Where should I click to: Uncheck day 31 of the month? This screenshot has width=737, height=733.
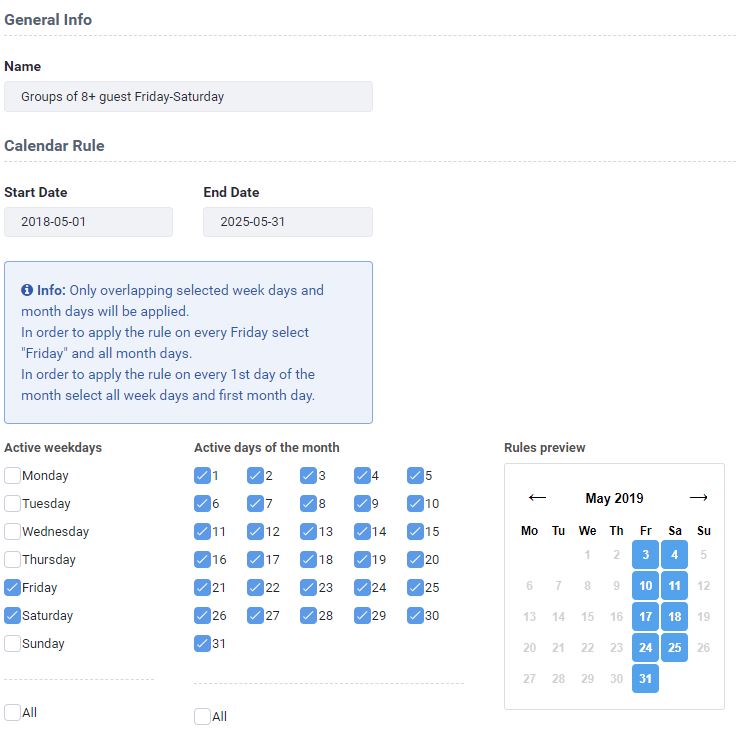coord(202,643)
